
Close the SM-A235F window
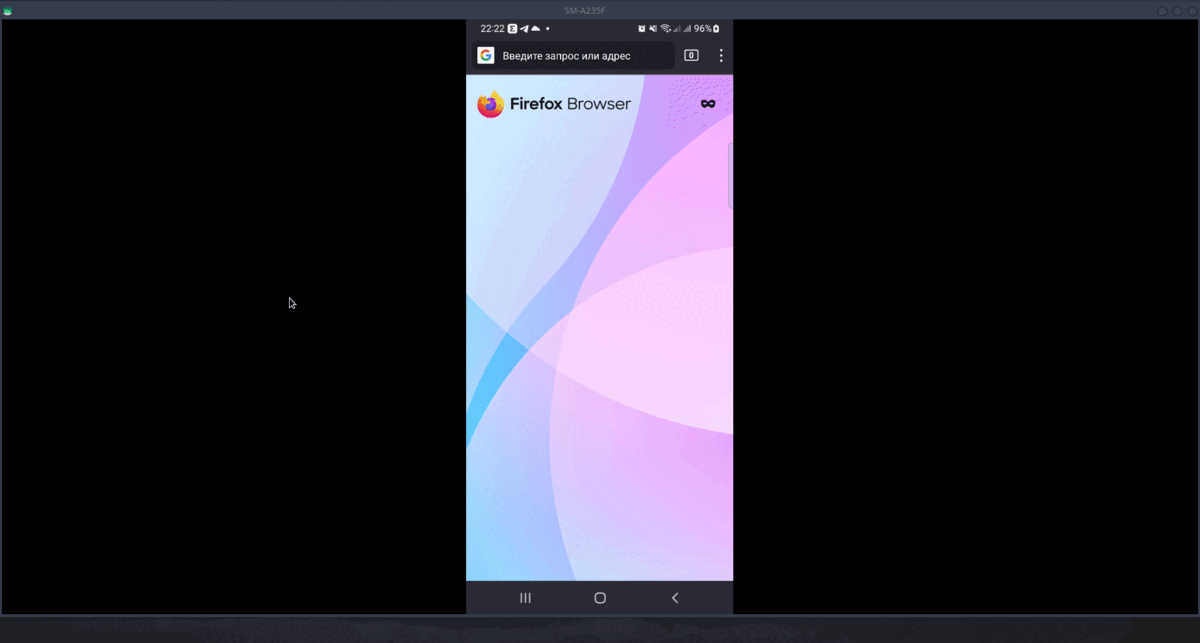(1192, 10)
